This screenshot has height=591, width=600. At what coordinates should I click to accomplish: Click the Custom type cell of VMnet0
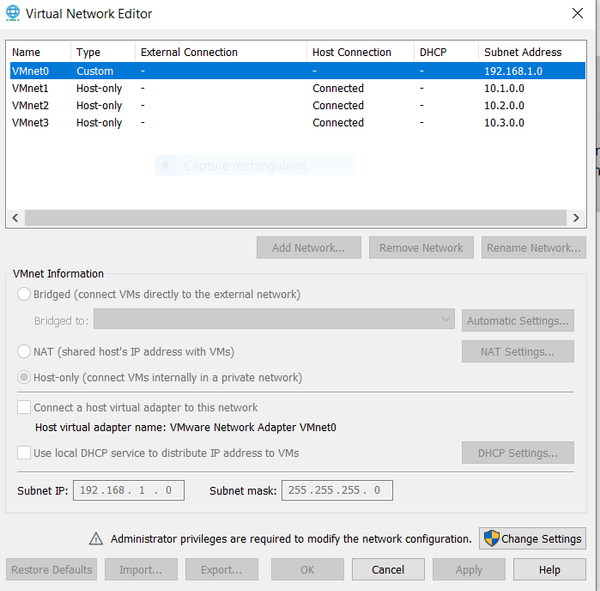95,71
